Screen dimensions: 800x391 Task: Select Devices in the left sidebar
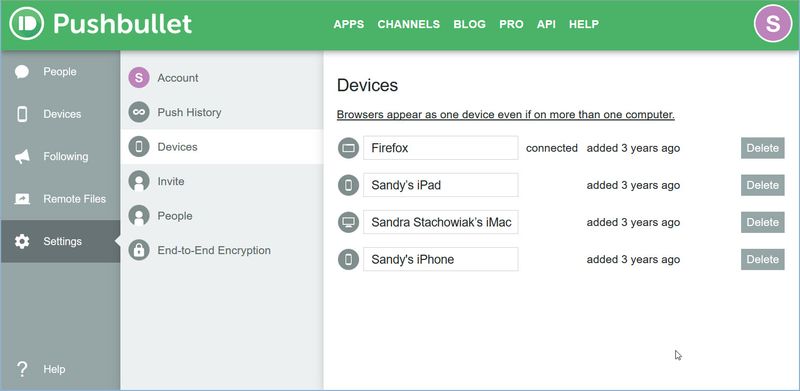(60, 114)
